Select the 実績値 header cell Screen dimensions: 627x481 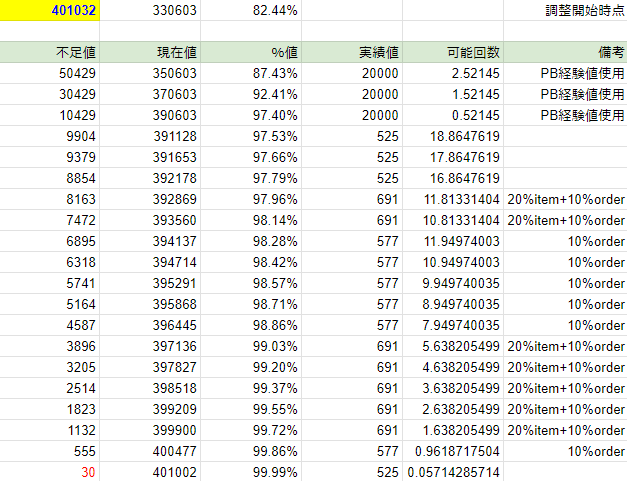[352, 52]
